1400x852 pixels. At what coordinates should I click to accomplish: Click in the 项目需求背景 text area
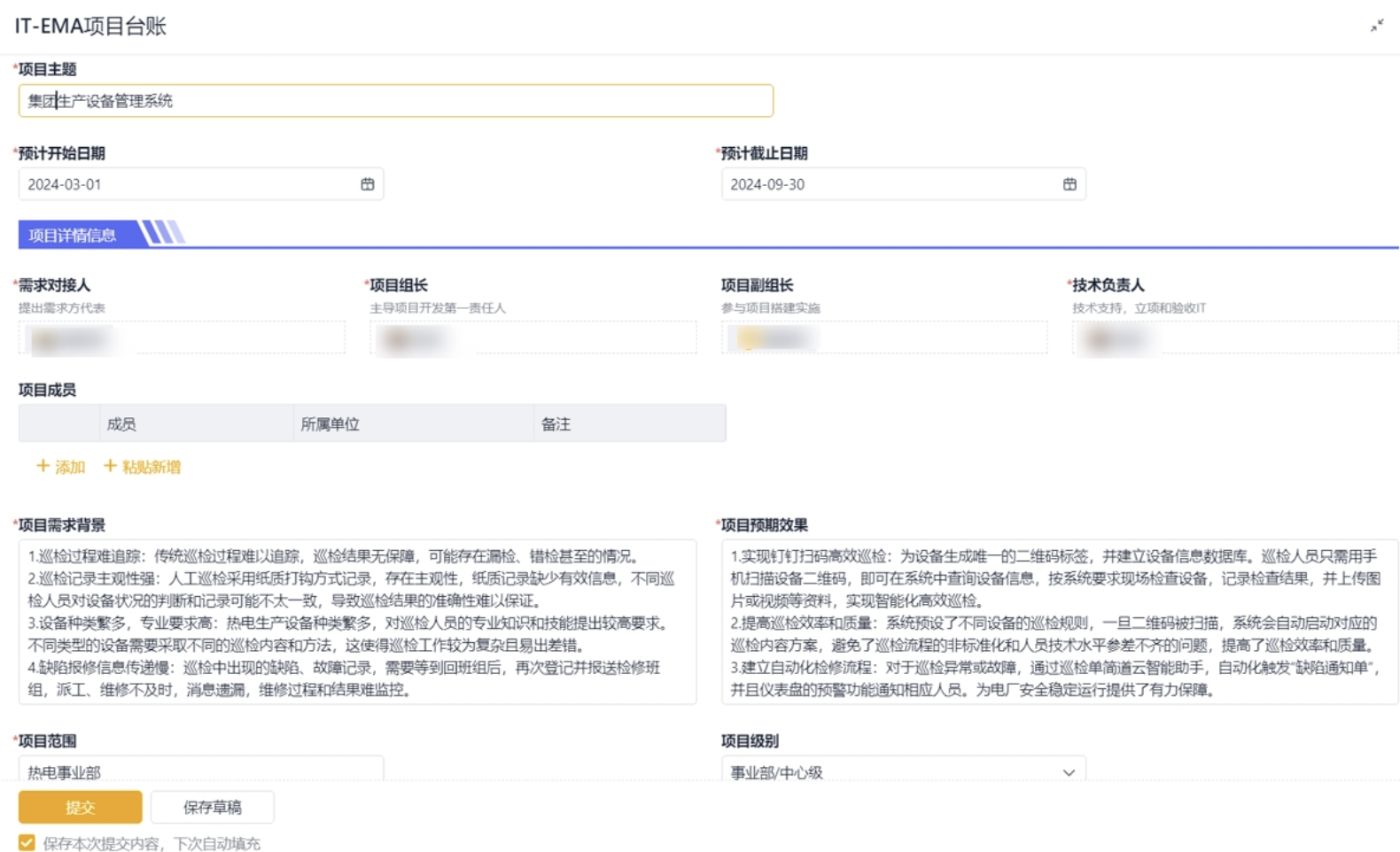click(x=356, y=622)
